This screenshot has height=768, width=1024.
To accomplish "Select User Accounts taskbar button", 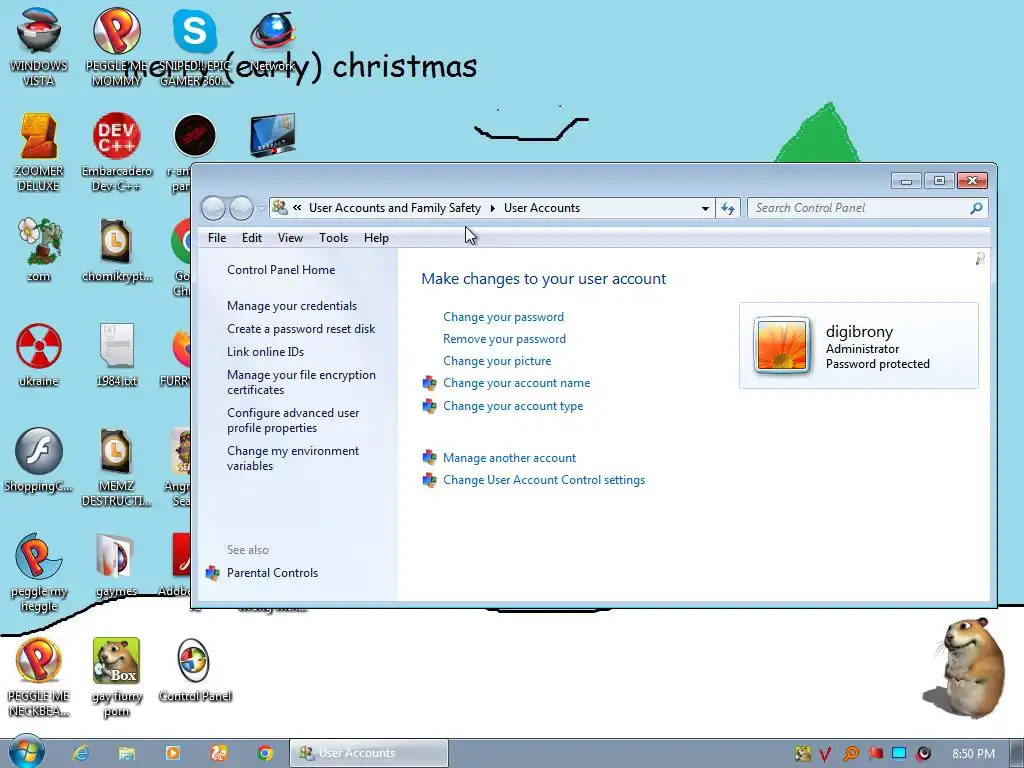I will click(369, 753).
